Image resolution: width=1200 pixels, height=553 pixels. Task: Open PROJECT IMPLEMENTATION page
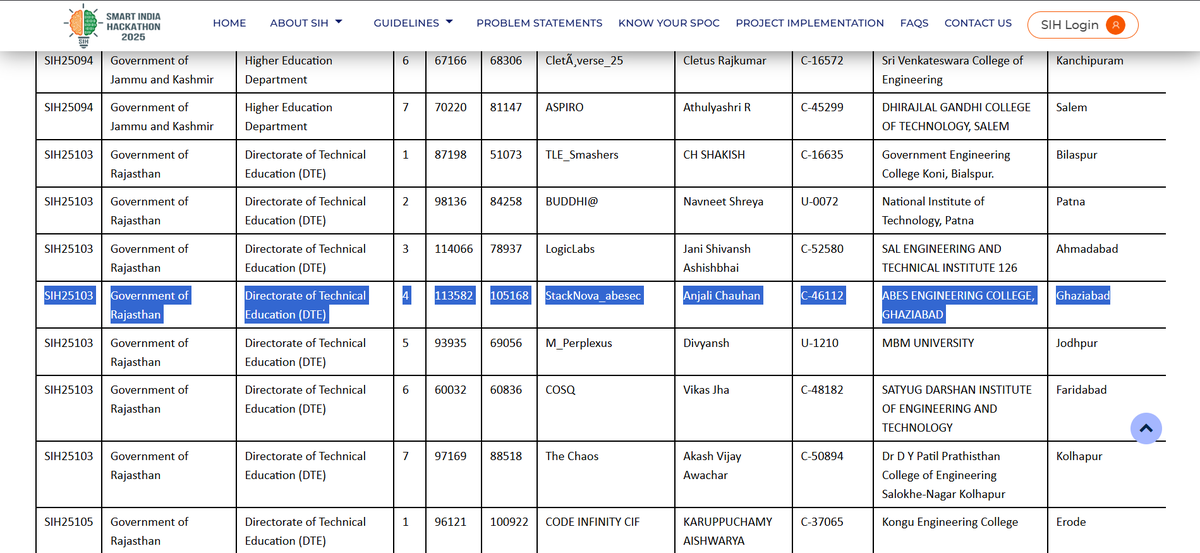click(x=810, y=23)
